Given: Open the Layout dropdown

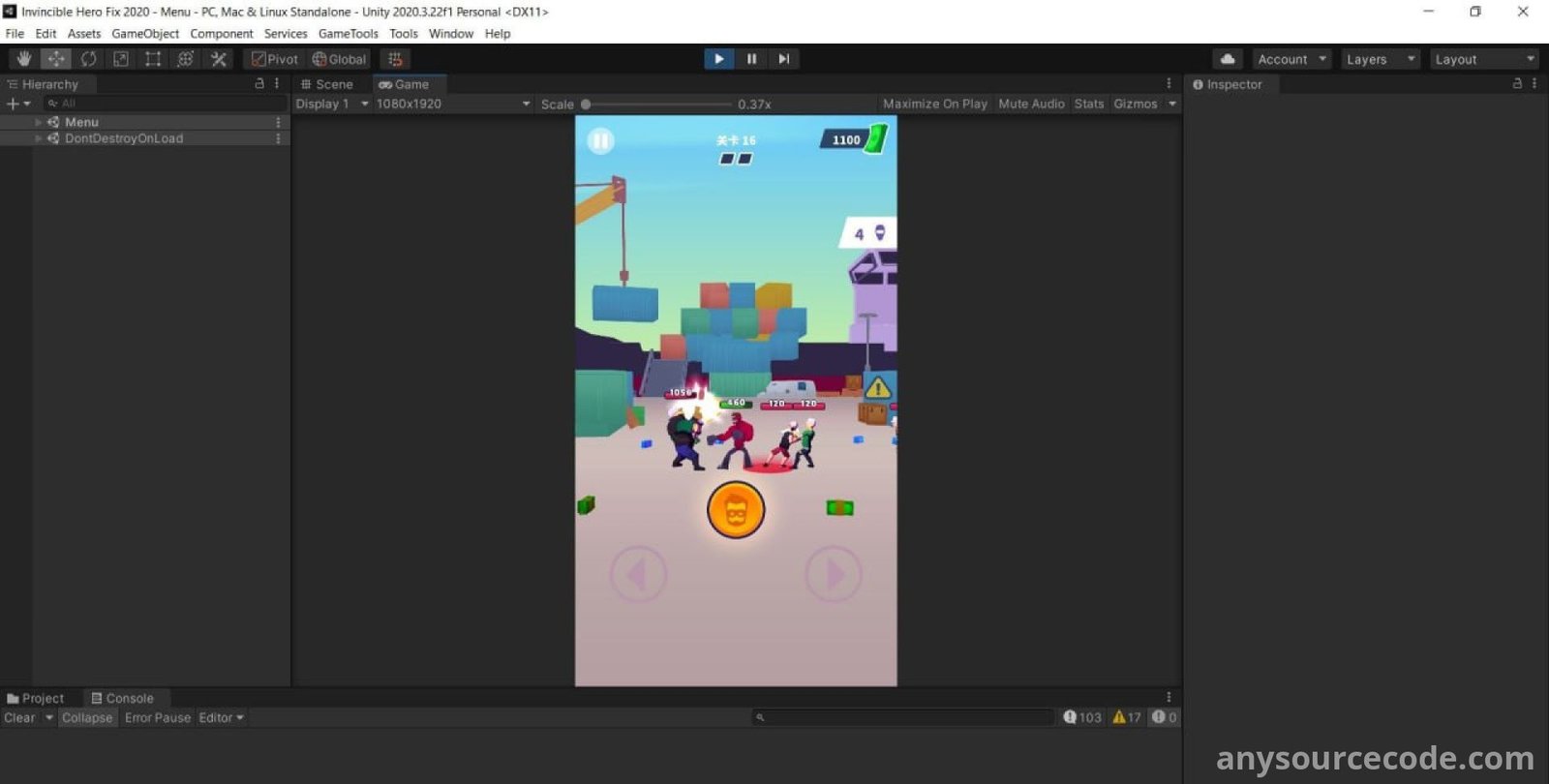Looking at the screenshot, I should (1483, 59).
